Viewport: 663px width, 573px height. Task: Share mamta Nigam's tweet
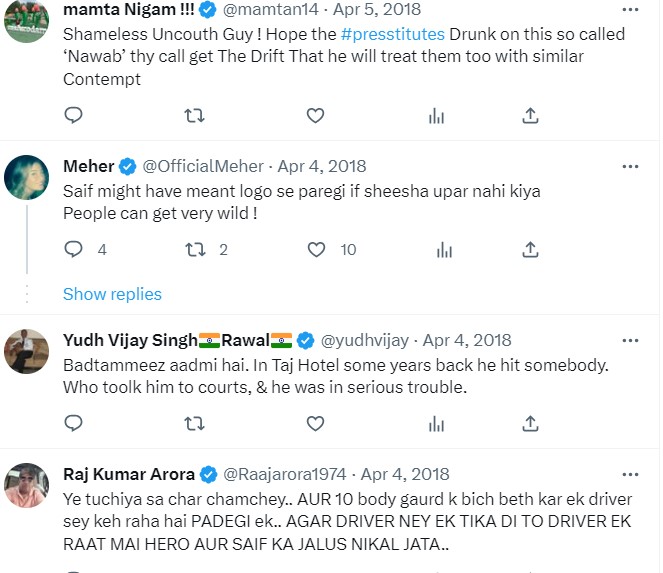tap(531, 116)
